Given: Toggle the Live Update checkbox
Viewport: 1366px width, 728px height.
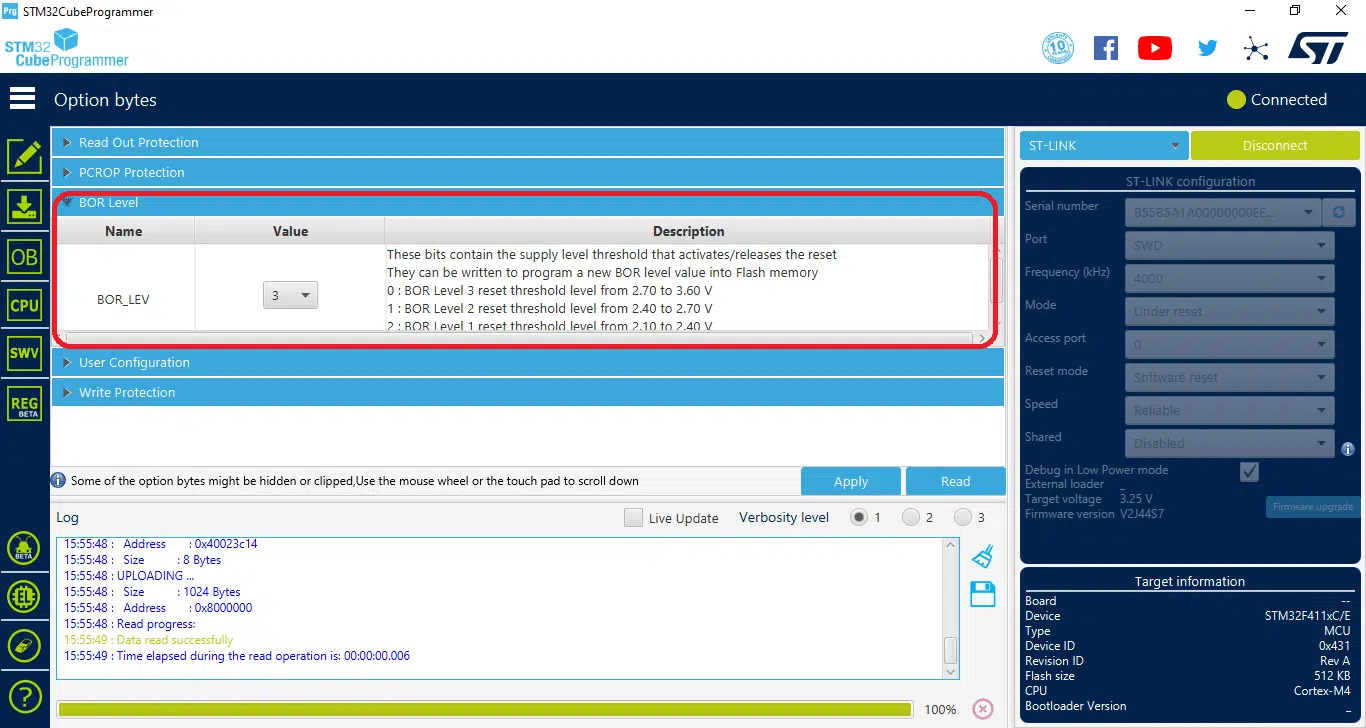Looking at the screenshot, I should coord(633,518).
